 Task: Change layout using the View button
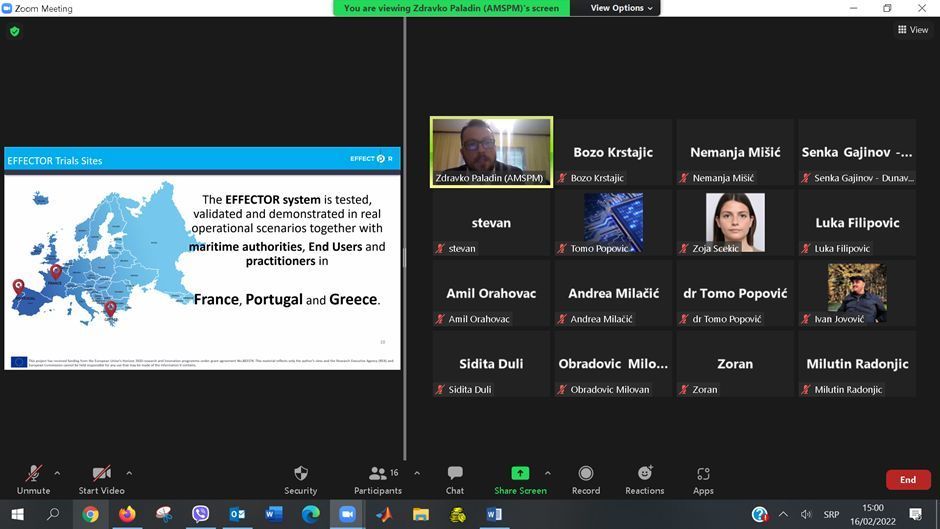913,30
